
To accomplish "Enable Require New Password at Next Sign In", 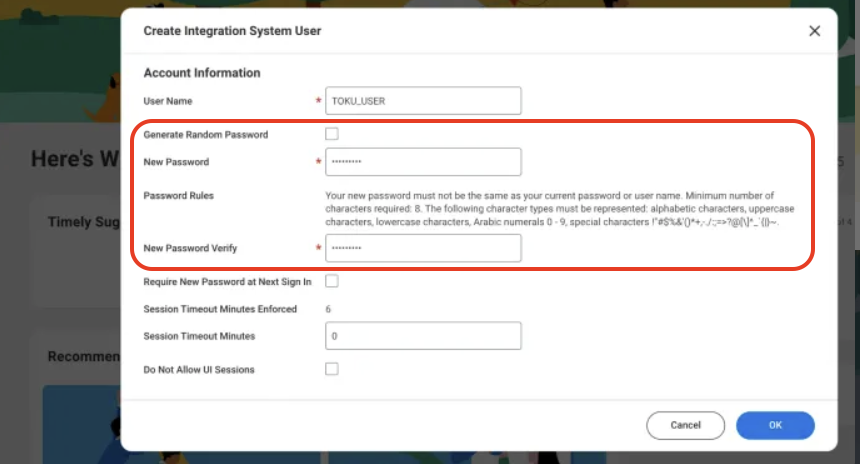I will [332, 281].
